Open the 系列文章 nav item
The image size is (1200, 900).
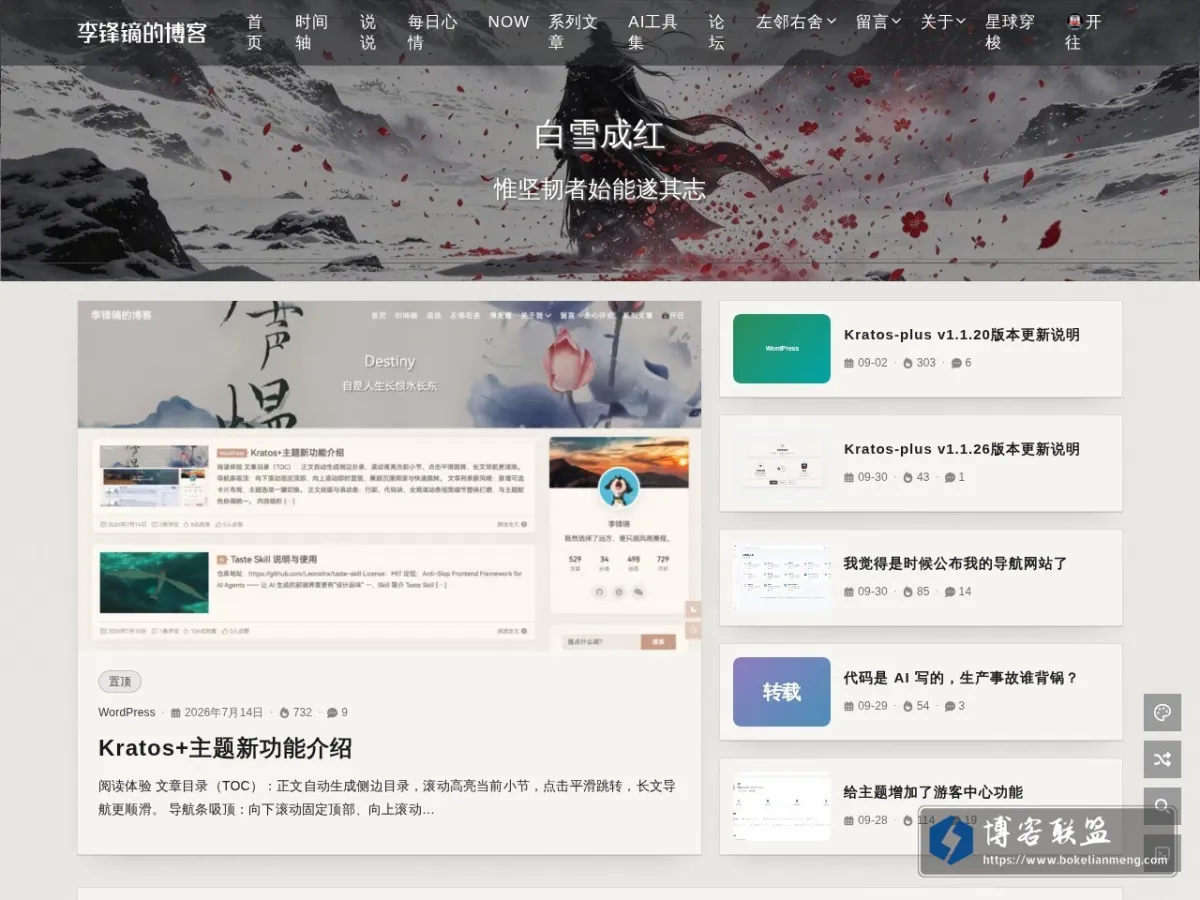[573, 32]
